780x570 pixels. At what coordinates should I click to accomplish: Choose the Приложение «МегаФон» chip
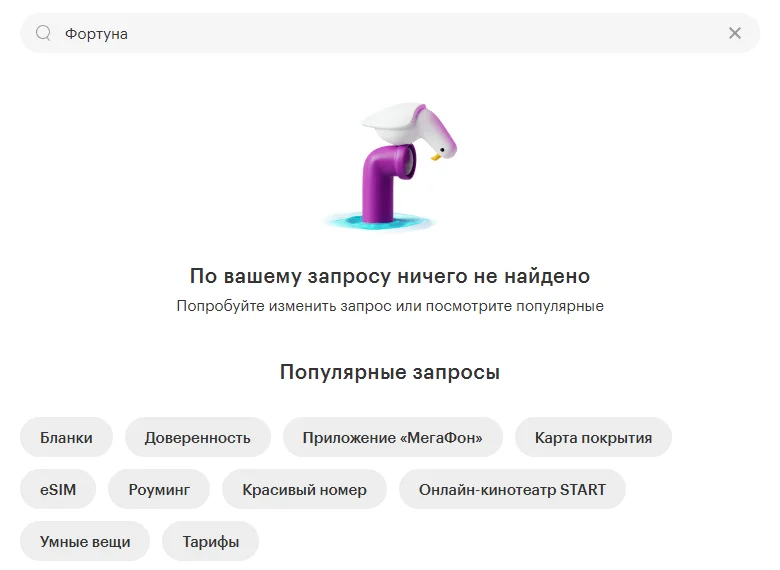click(392, 437)
